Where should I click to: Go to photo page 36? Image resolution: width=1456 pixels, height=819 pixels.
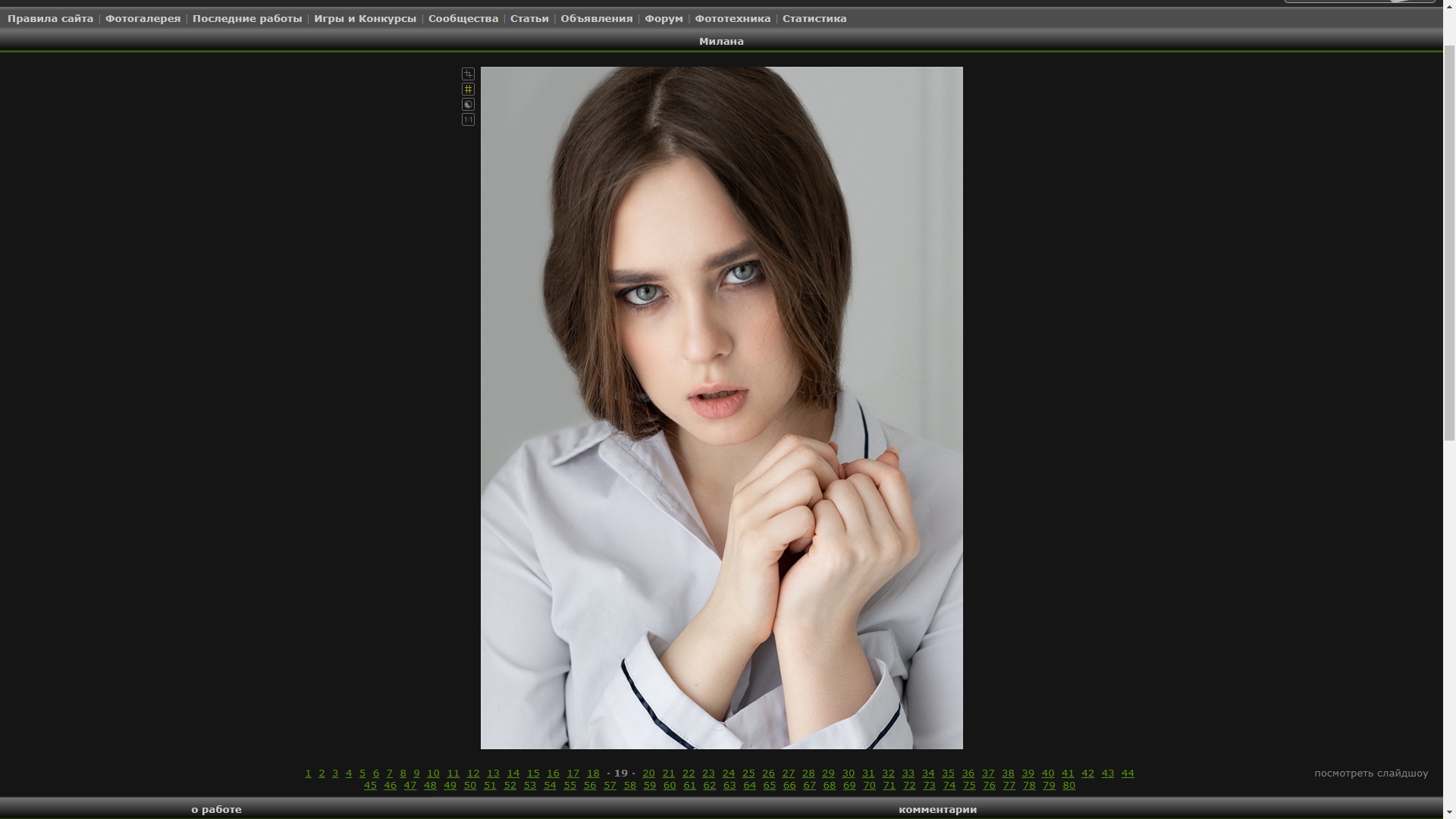pyautogui.click(x=968, y=773)
